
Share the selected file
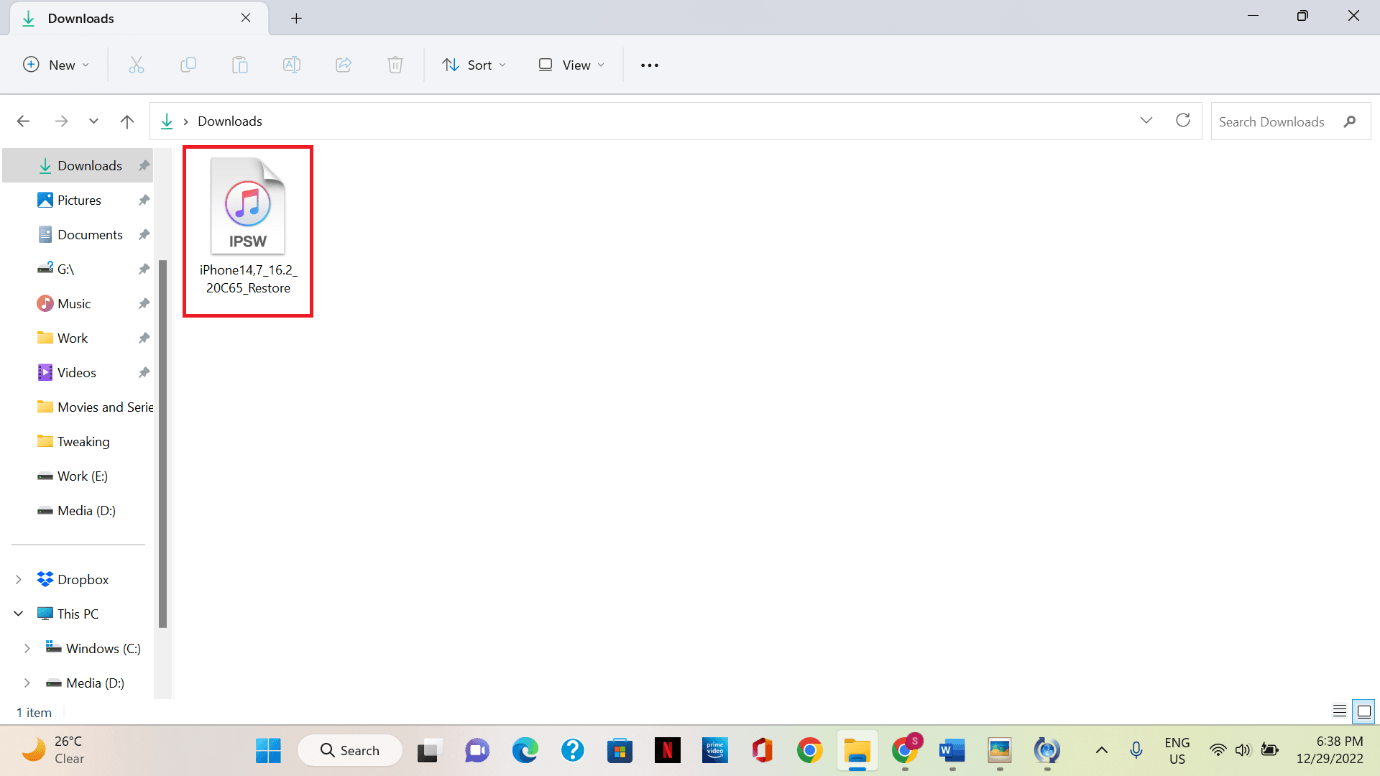pyautogui.click(x=343, y=64)
